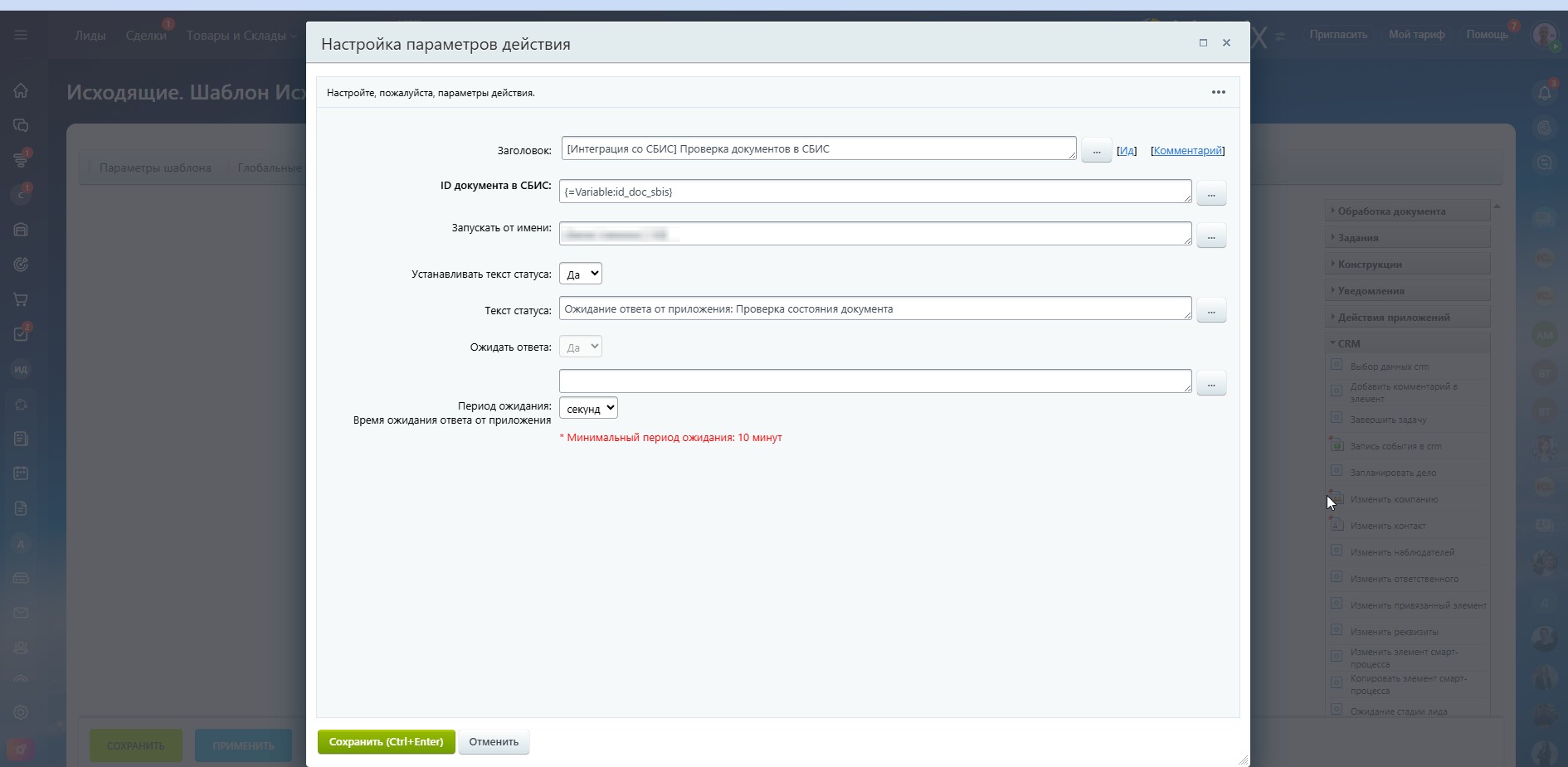Click Сохранить (Ctrl+Enter) button

387,741
